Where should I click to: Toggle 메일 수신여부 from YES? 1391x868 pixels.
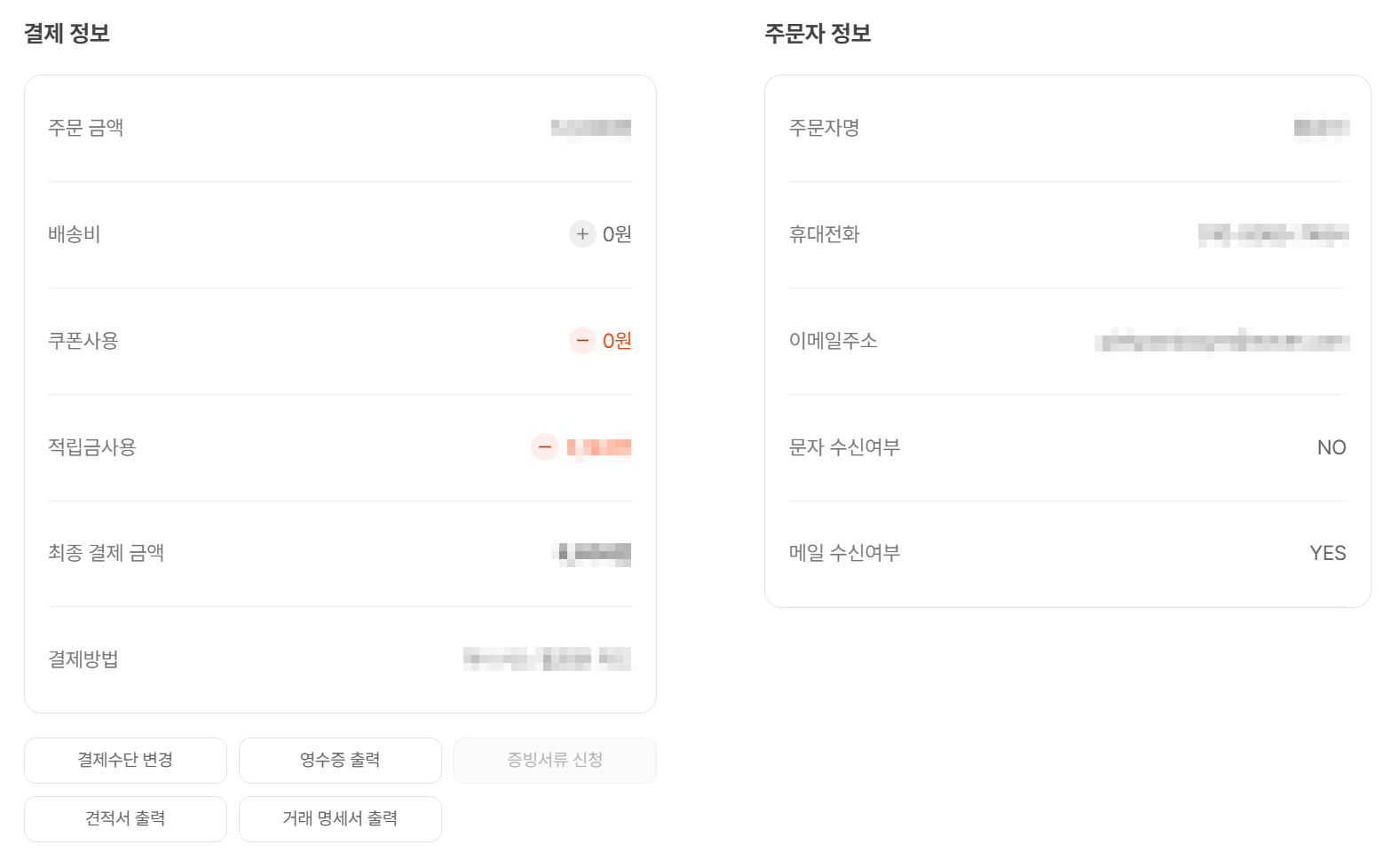pyautogui.click(x=1328, y=552)
